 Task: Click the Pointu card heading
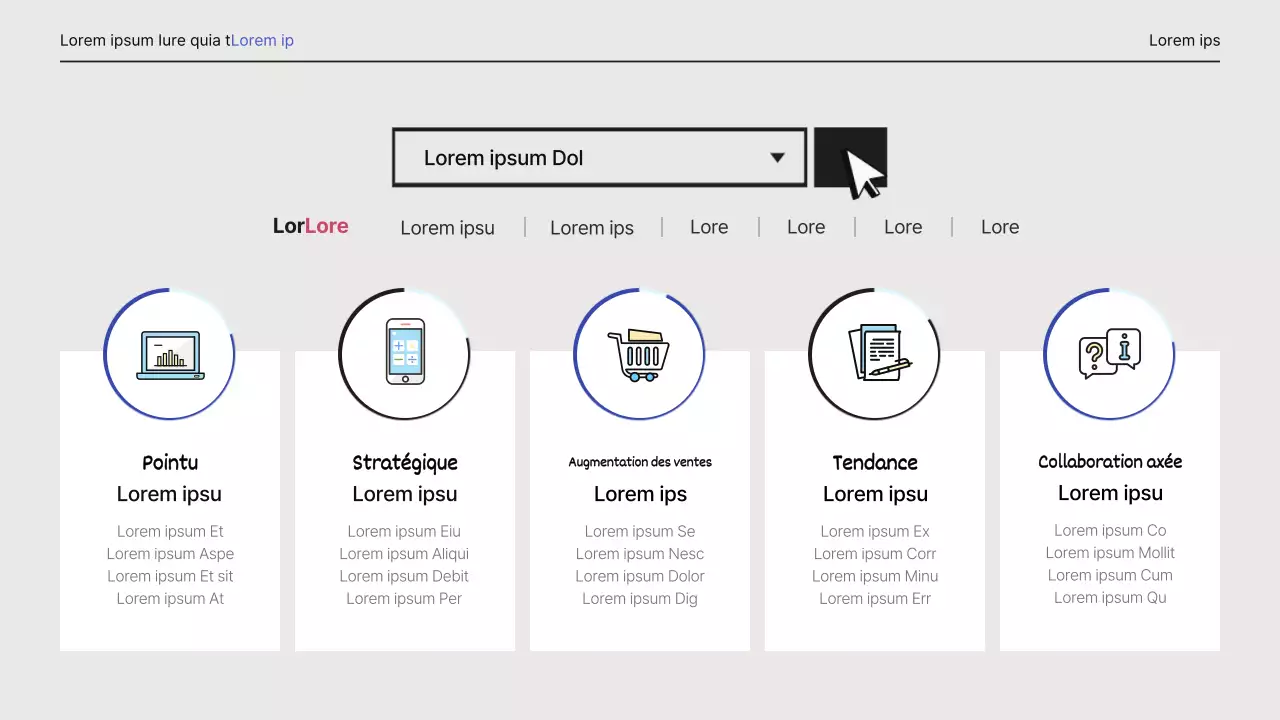(x=170, y=463)
